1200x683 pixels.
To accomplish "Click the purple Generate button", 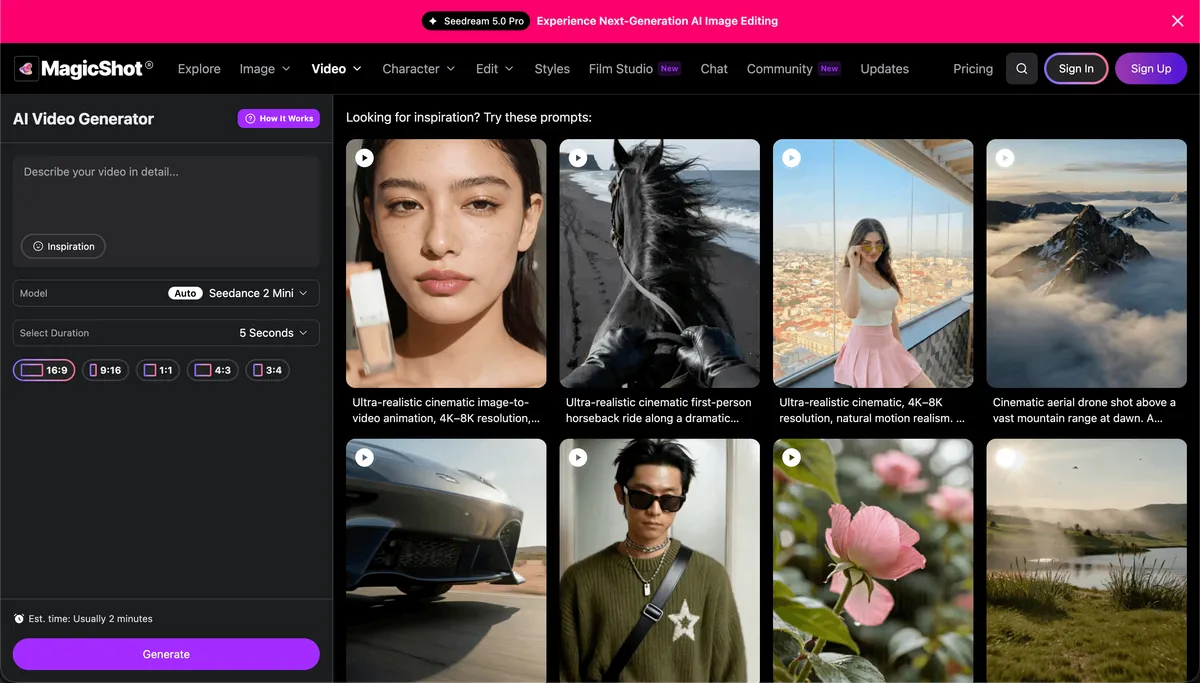I will click(166, 654).
